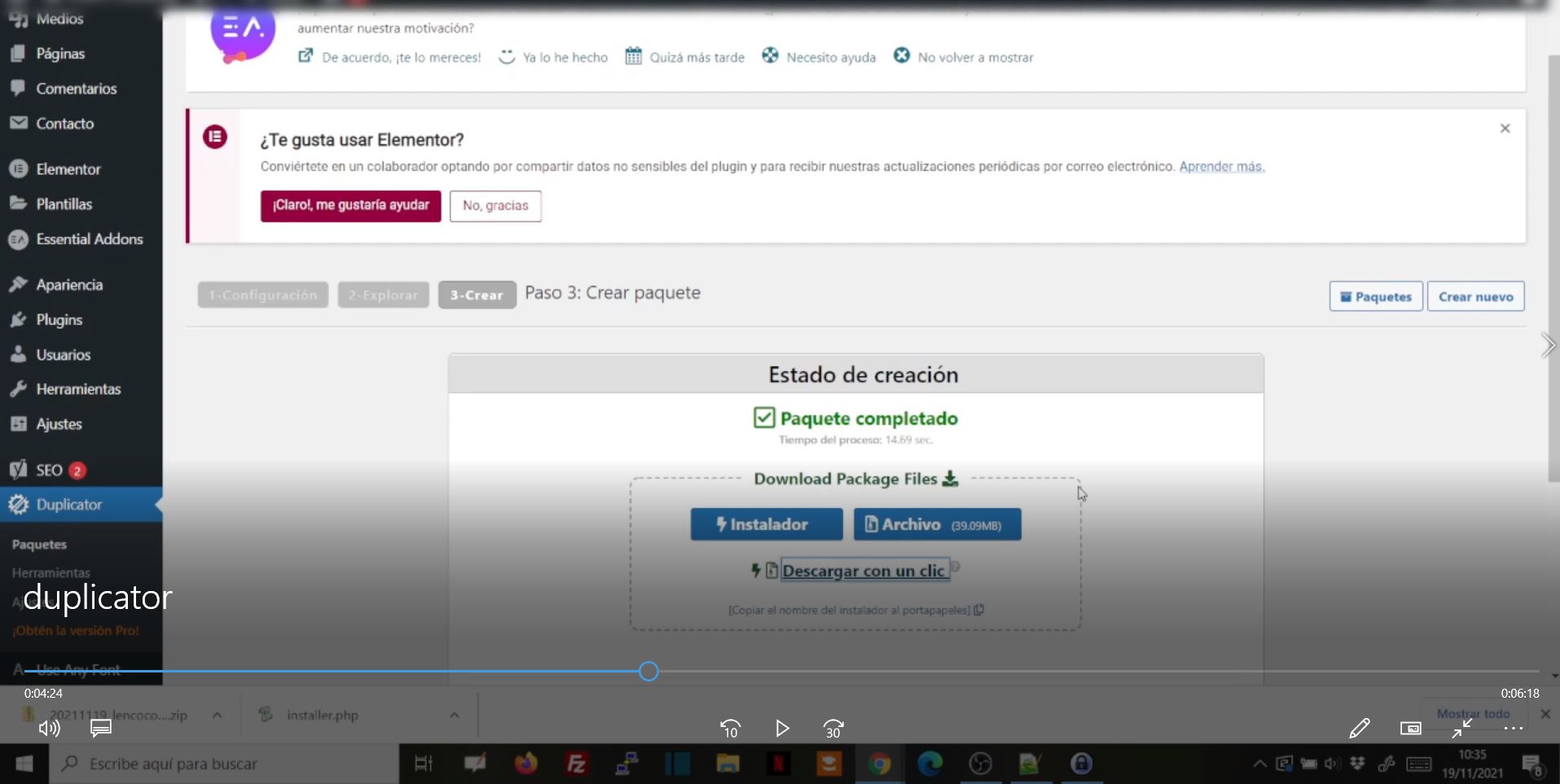
Task: Select the 3-Crear step
Action: 477,295
